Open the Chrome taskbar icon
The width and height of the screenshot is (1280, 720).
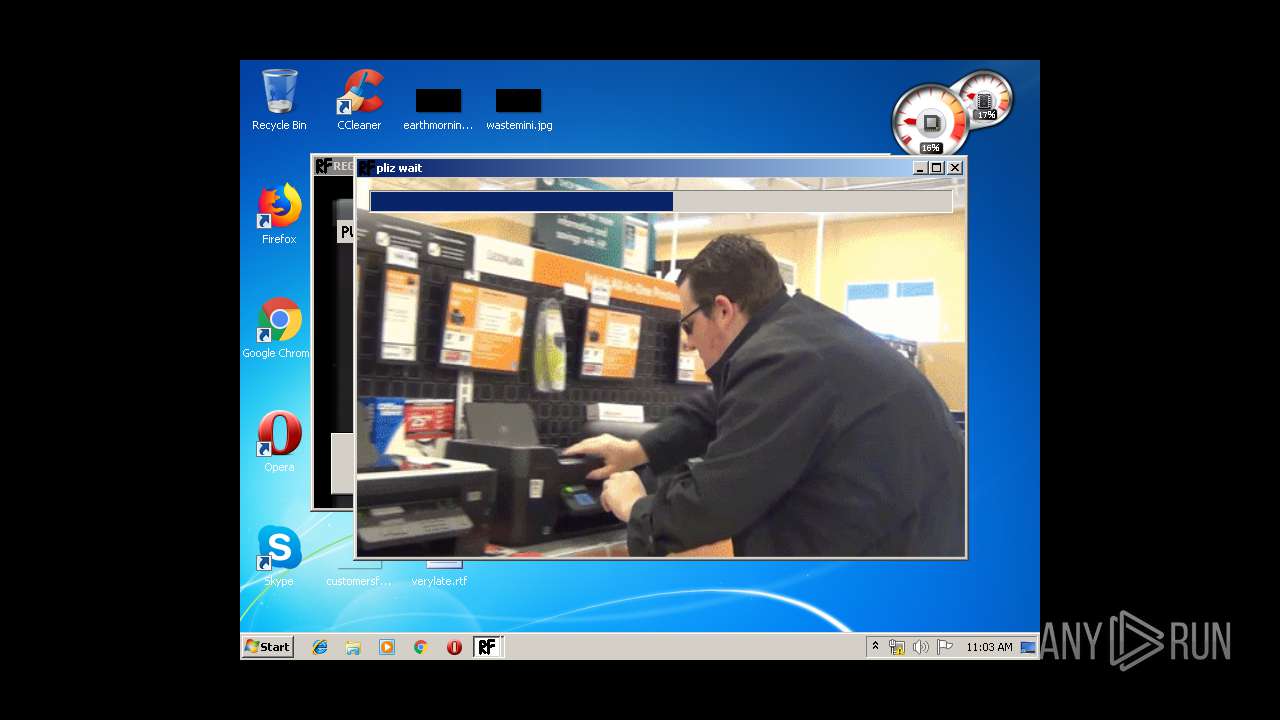pyautogui.click(x=421, y=647)
